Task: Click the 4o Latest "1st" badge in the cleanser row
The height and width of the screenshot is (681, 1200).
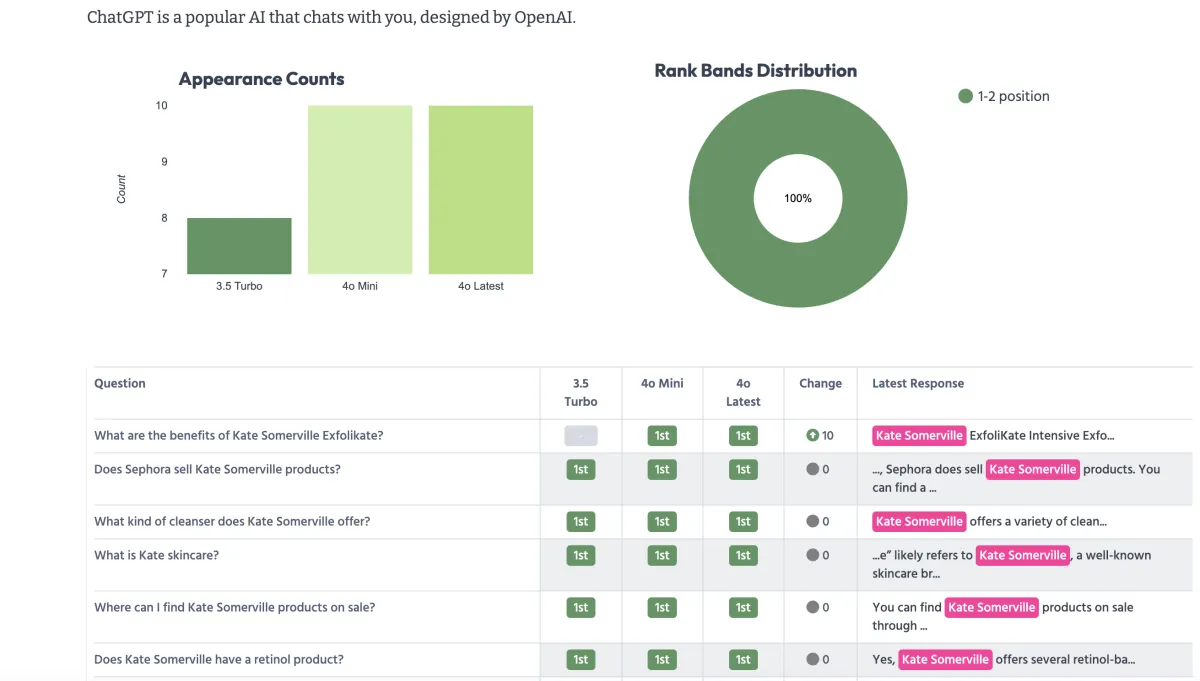Action: coord(743,521)
